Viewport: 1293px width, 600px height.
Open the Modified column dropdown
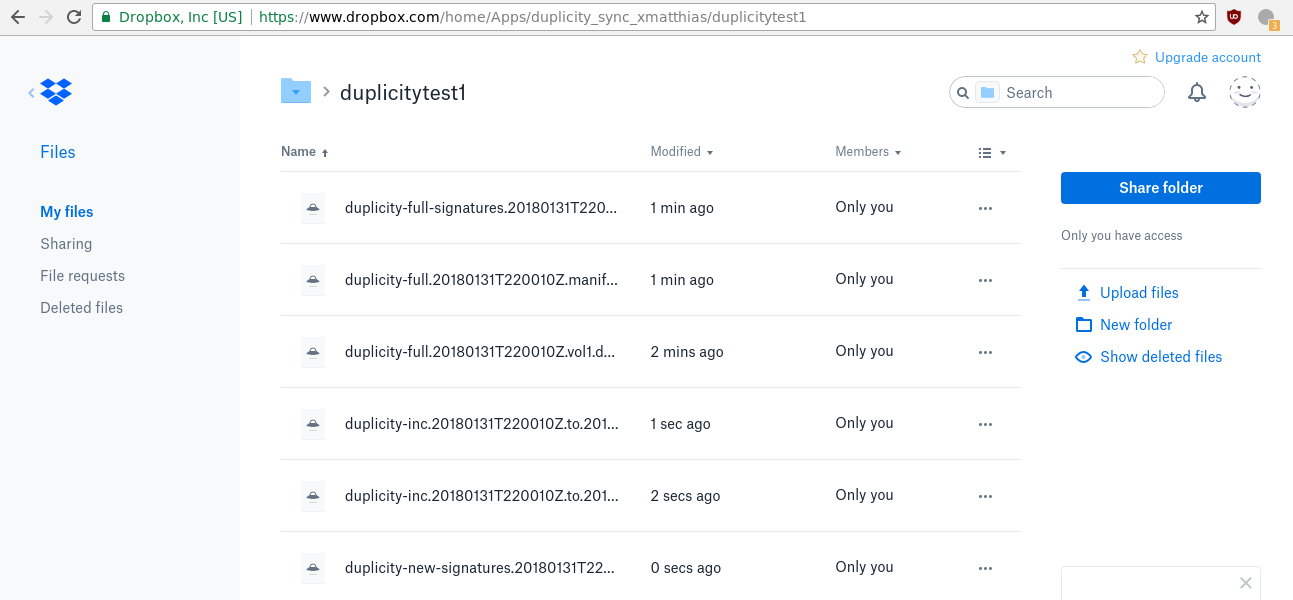tap(682, 152)
